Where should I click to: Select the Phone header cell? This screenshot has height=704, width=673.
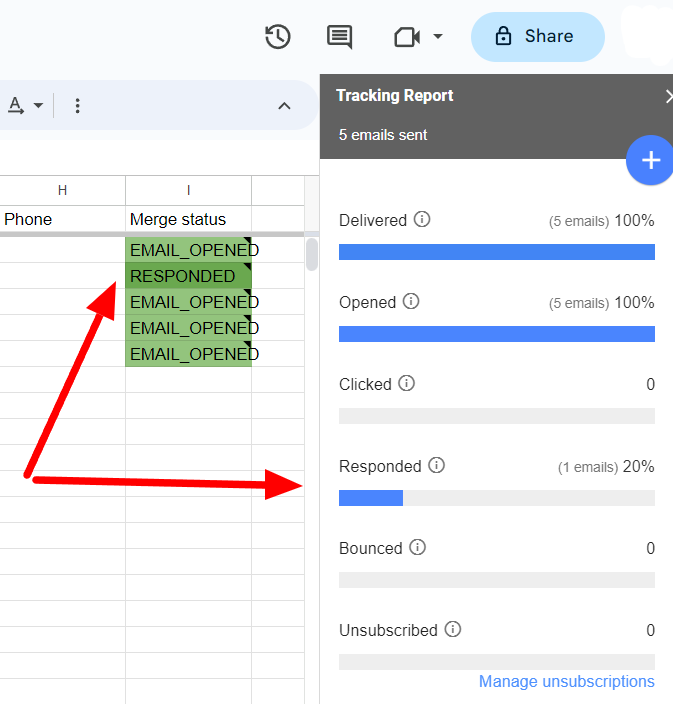coord(62,220)
